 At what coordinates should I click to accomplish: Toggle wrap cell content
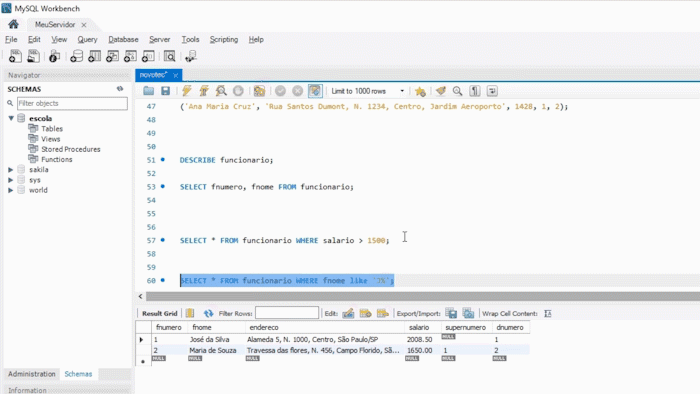click(x=548, y=313)
